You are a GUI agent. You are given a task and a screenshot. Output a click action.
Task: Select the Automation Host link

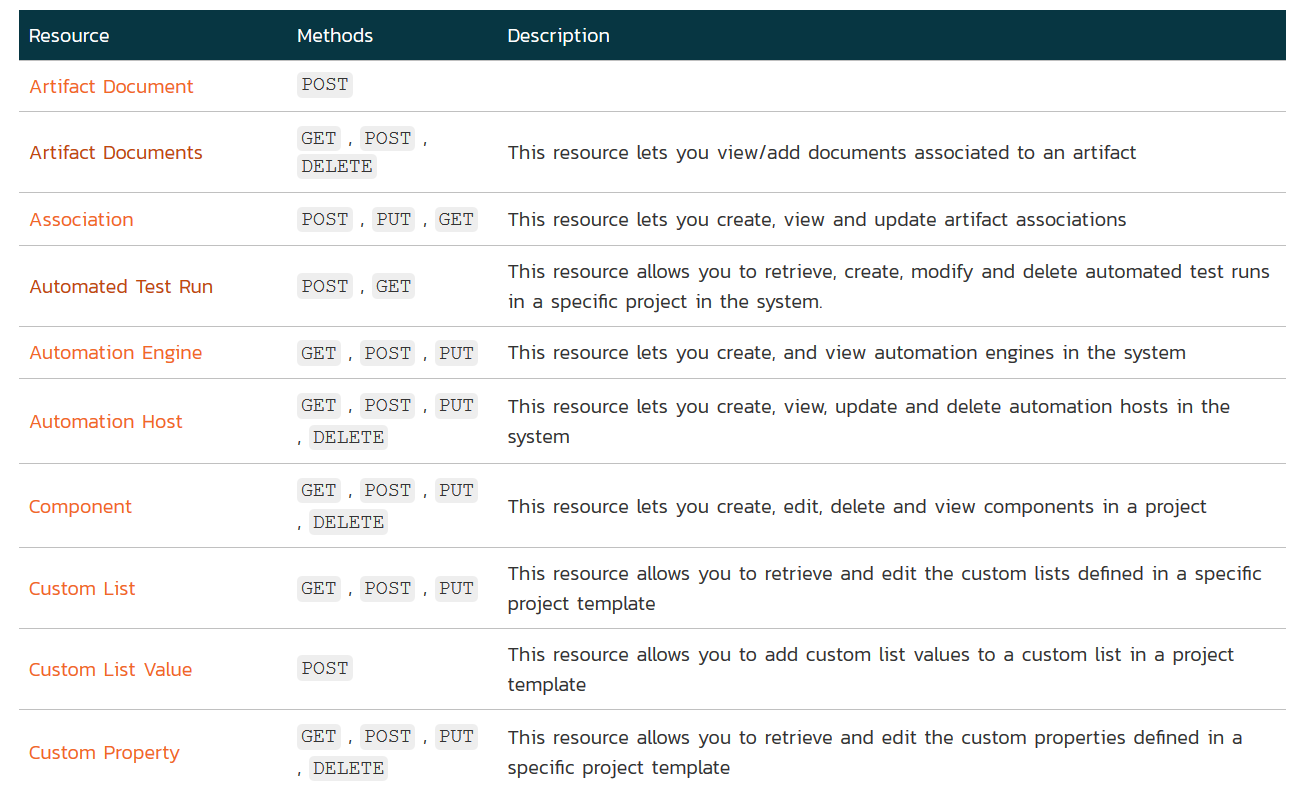106,422
